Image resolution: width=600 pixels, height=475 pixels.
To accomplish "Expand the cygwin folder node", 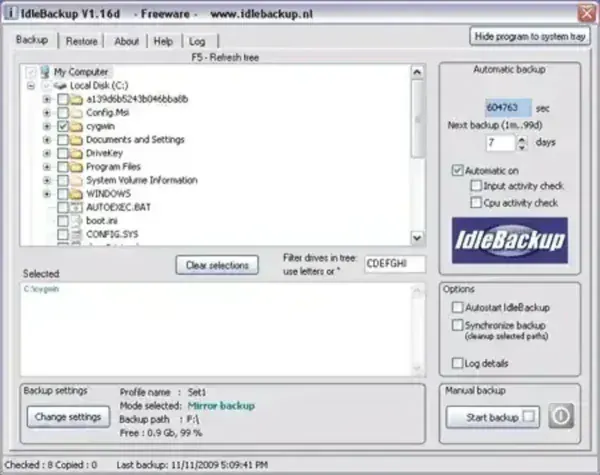I will click(47, 126).
